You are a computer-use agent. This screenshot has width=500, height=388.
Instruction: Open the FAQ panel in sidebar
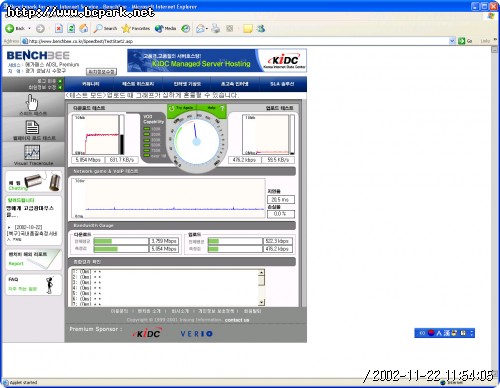pyautogui.click(x=33, y=285)
